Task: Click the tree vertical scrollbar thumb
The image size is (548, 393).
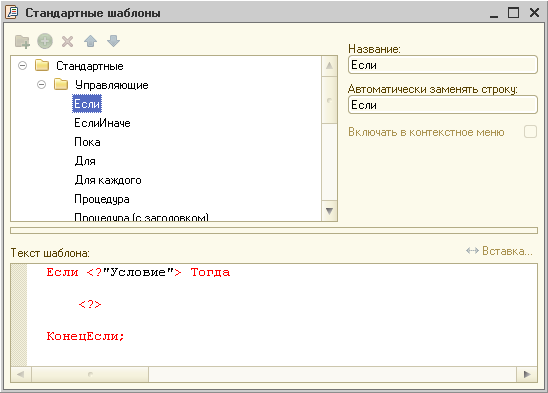Action: [x=329, y=100]
